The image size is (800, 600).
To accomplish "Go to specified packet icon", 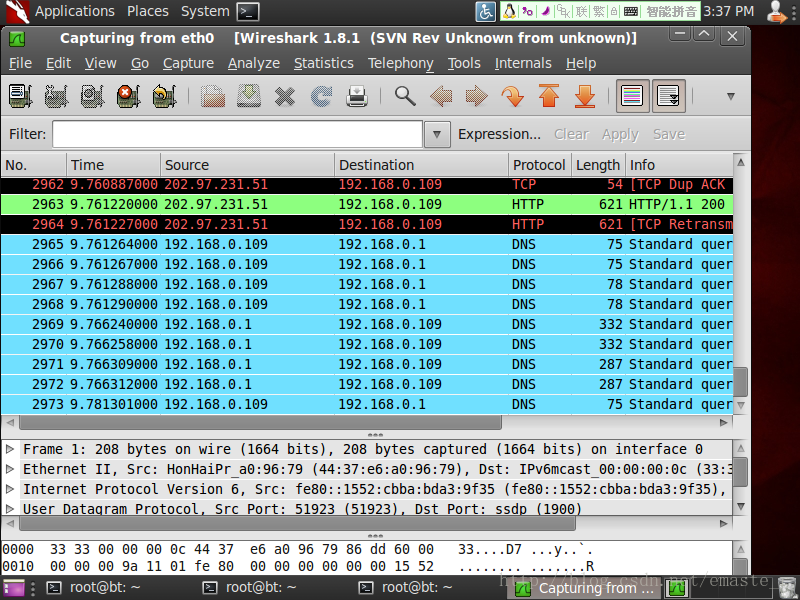I will 512,96.
